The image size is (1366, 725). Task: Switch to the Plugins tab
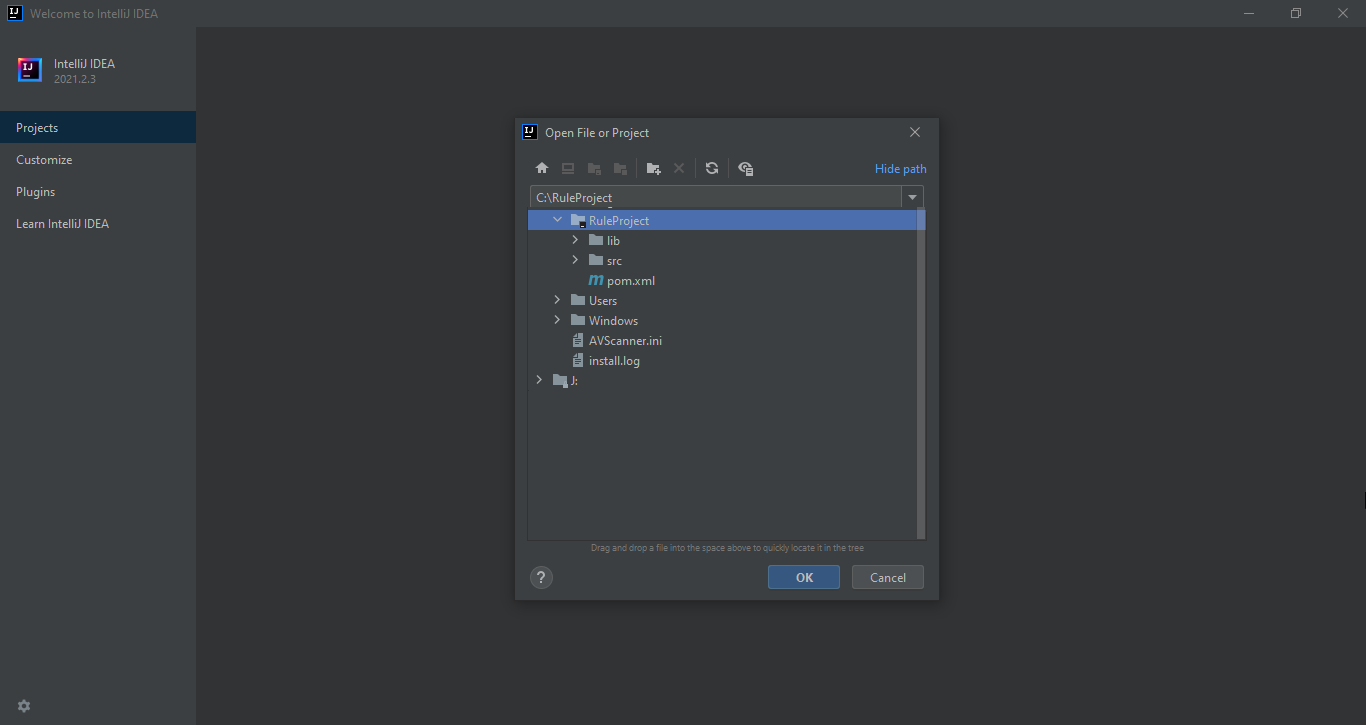point(36,192)
